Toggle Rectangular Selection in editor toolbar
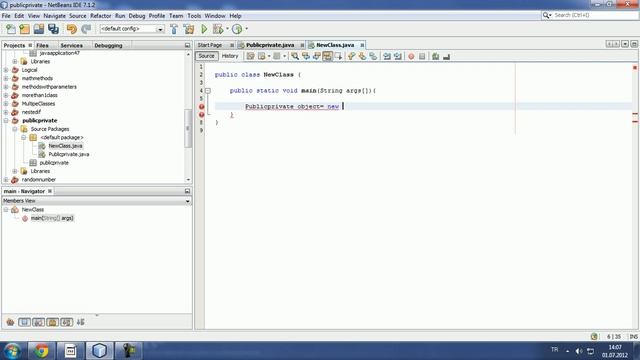The width and height of the screenshot is (640, 360). click(338, 56)
